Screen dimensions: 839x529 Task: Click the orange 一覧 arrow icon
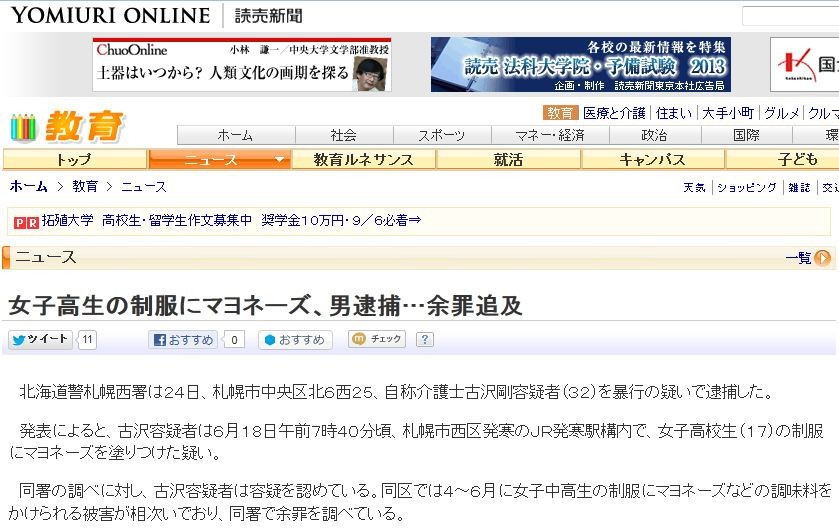(x=822, y=258)
